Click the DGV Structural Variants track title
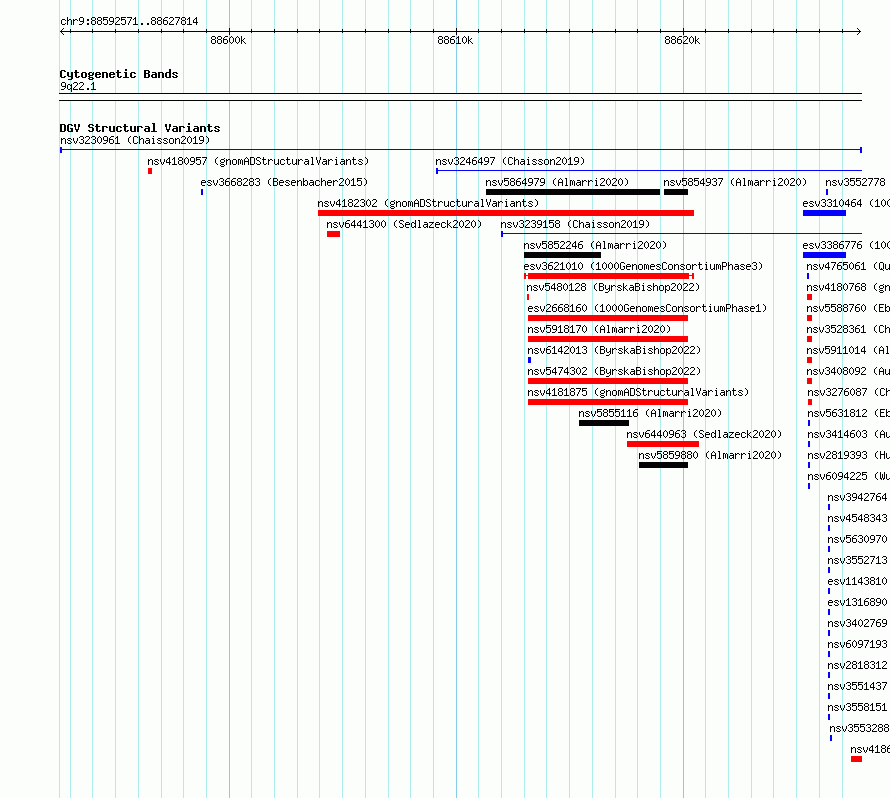Image resolution: width=890 pixels, height=798 pixels. point(140,128)
